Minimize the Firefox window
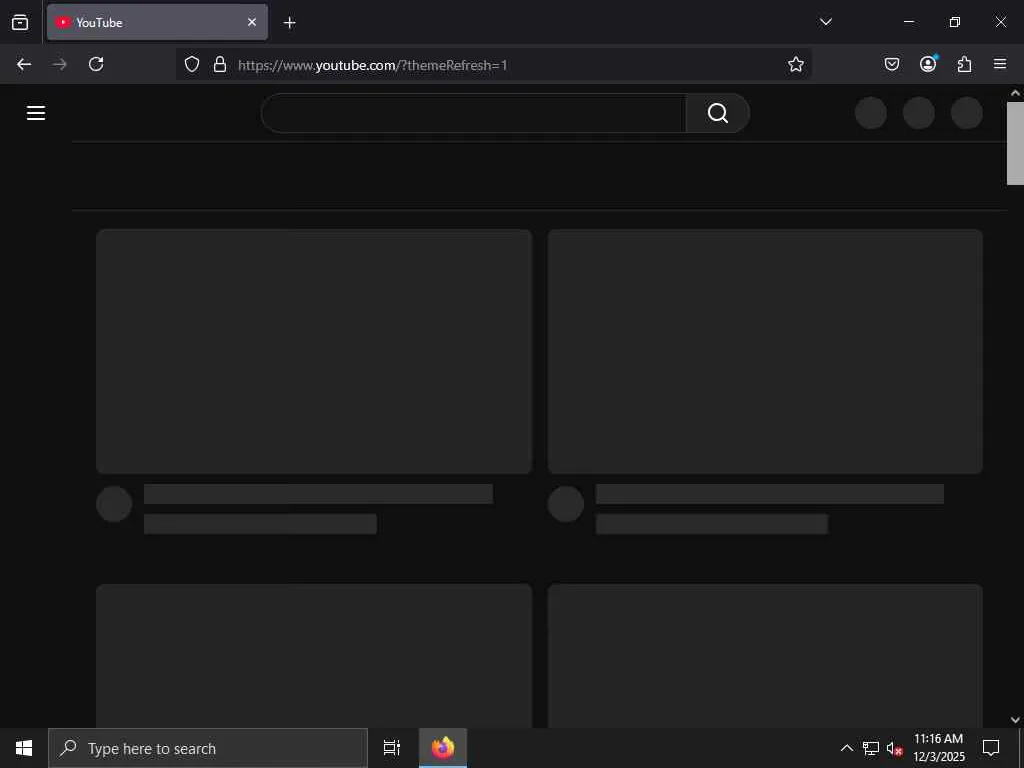1024x768 pixels. coord(908,22)
